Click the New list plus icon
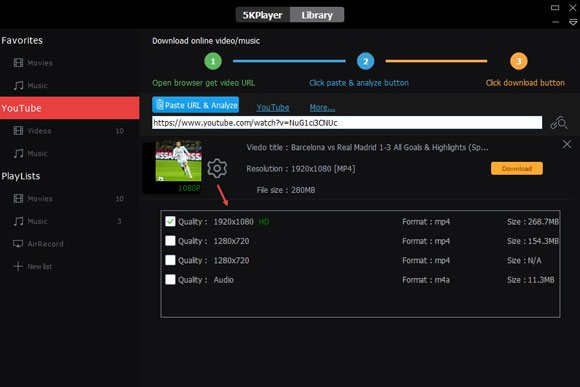This screenshot has width=580, height=387. 18,266
